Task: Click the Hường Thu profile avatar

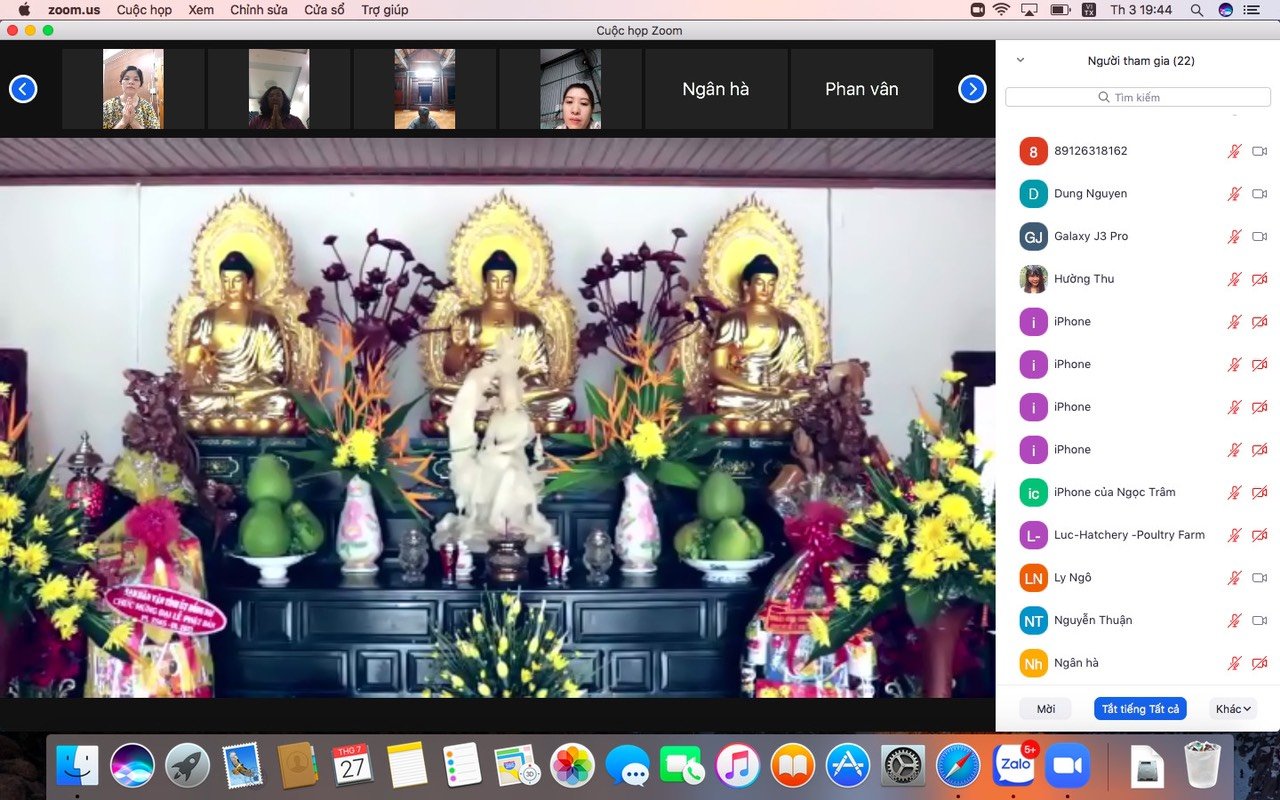Action: click(x=1033, y=279)
